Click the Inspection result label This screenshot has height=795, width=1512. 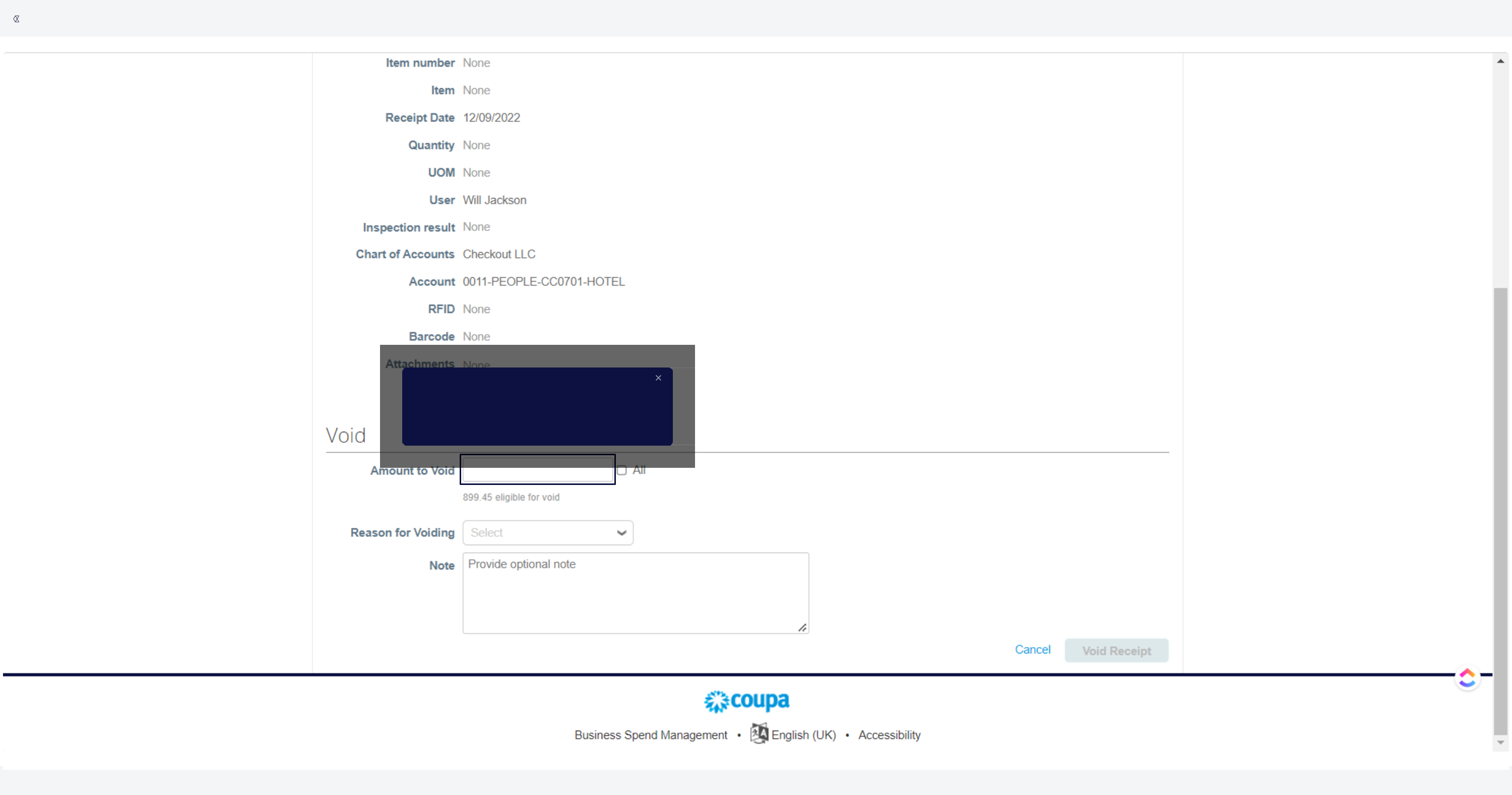coord(409,227)
